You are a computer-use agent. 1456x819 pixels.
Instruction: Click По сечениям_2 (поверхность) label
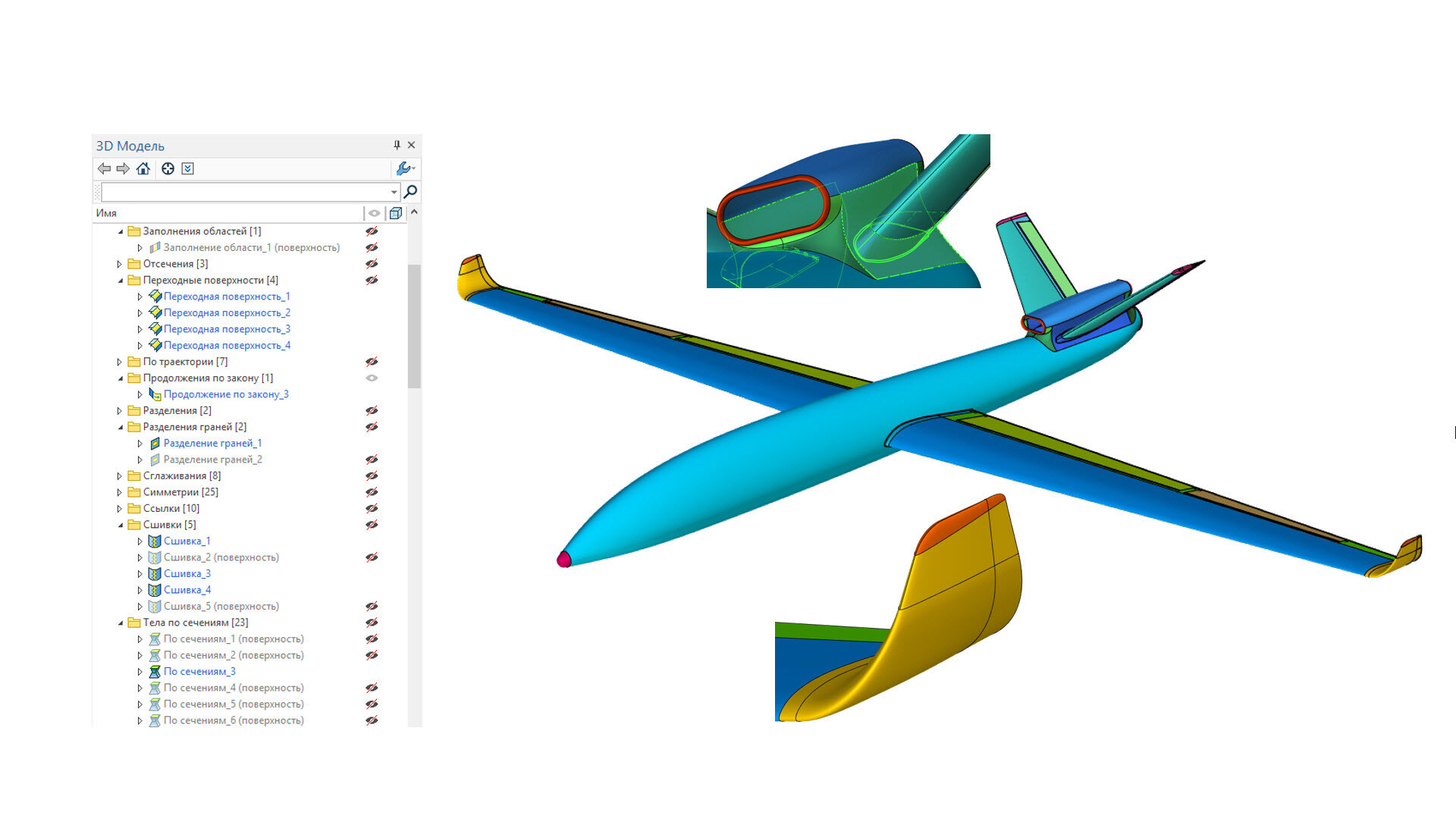[x=234, y=655]
